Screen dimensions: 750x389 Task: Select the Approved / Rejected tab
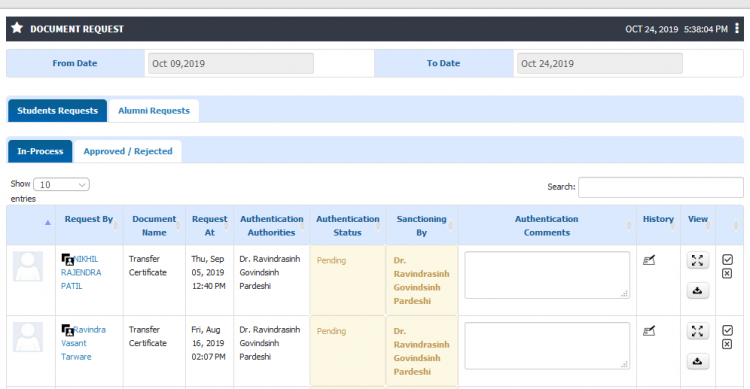pos(128,151)
